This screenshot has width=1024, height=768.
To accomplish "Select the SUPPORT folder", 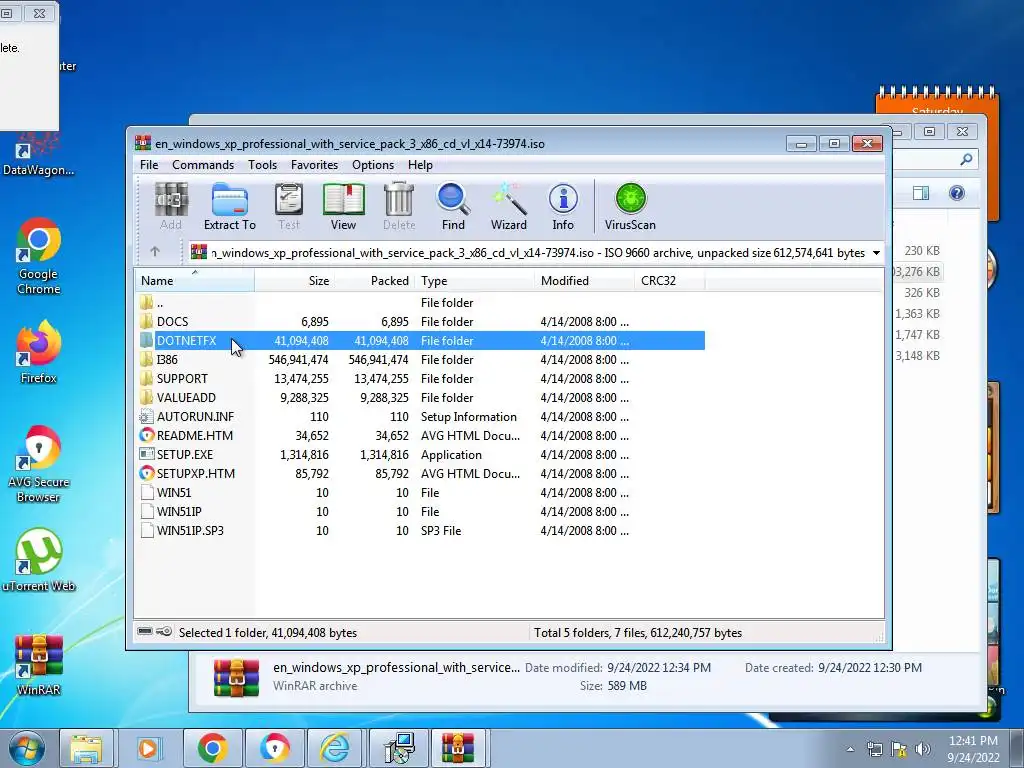I will (x=420, y=378).
